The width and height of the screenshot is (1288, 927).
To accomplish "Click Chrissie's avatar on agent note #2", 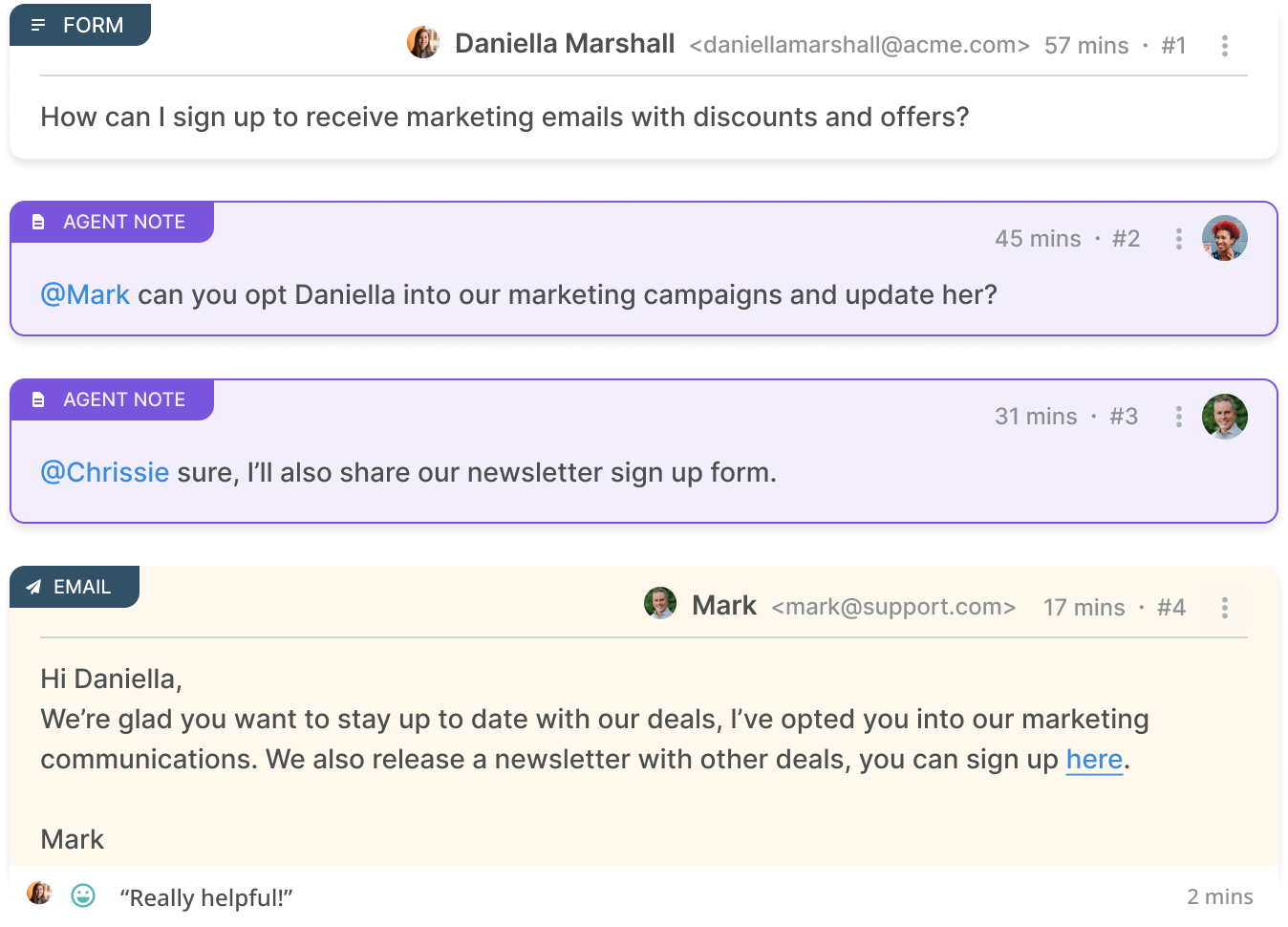I will click(1224, 238).
